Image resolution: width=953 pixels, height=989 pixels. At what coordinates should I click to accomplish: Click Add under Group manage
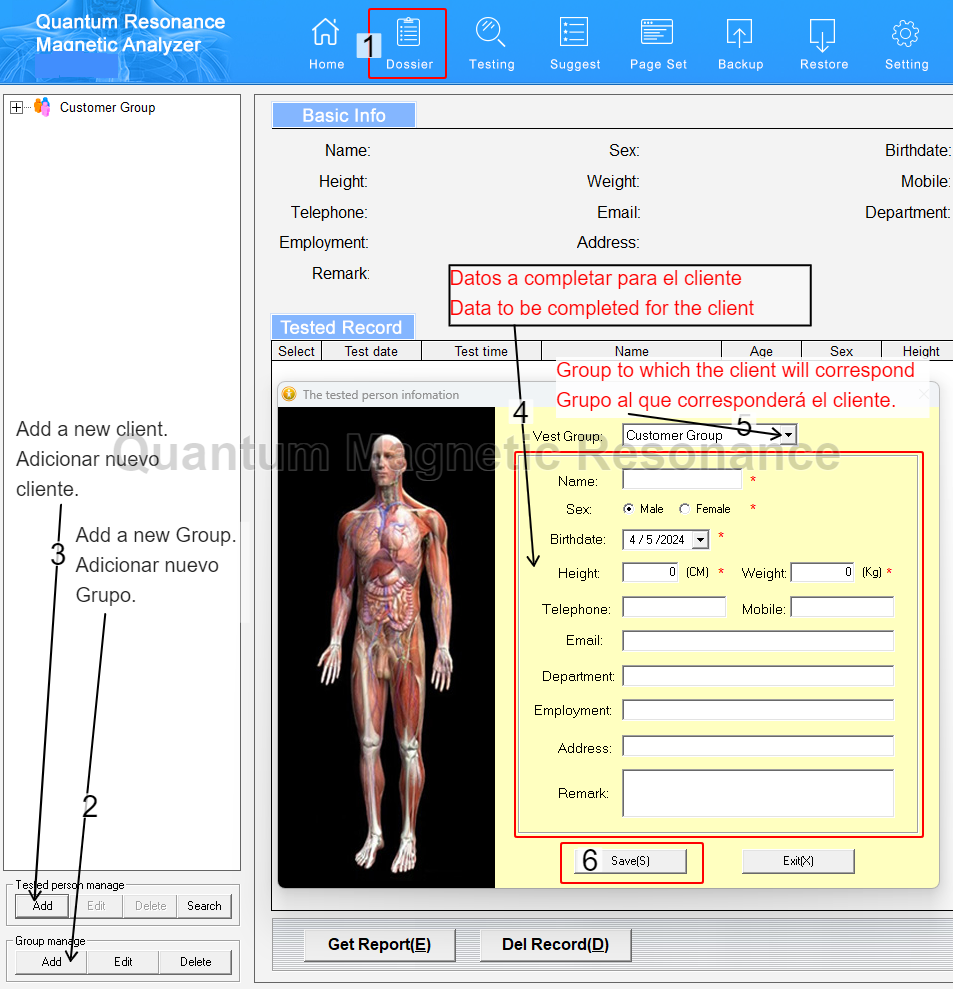(x=51, y=962)
